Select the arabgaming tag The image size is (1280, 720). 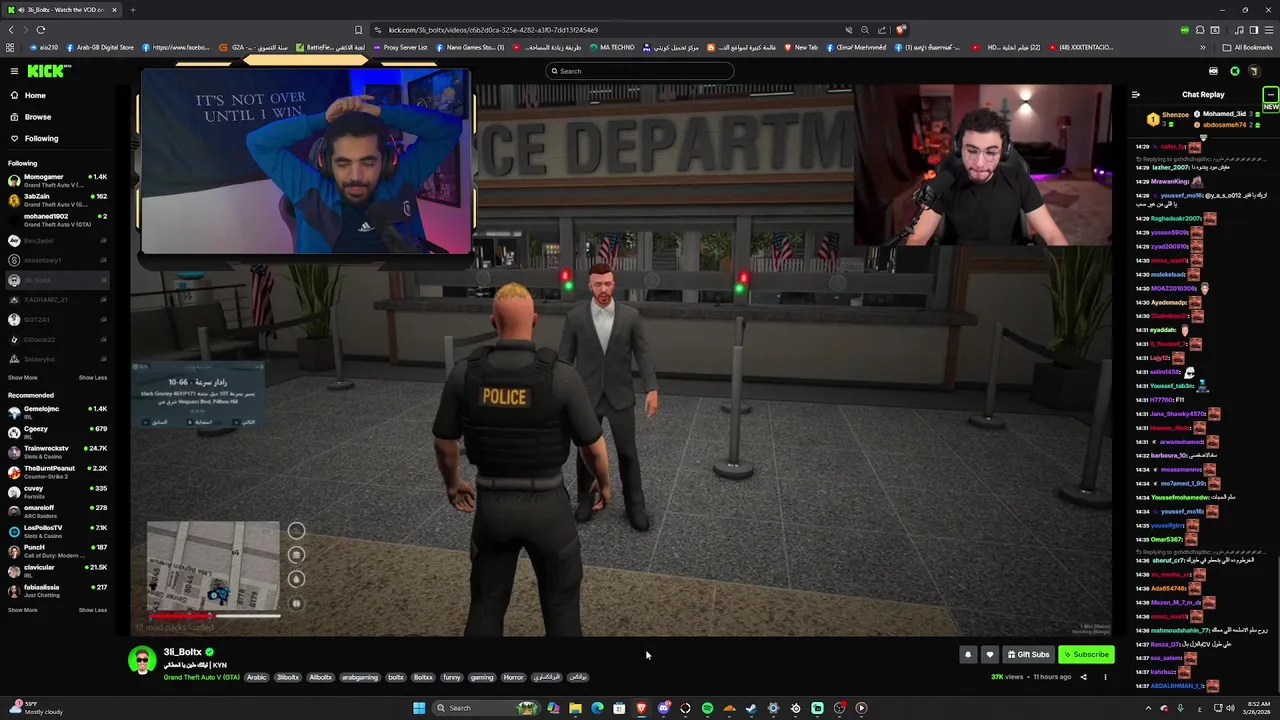point(360,677)
